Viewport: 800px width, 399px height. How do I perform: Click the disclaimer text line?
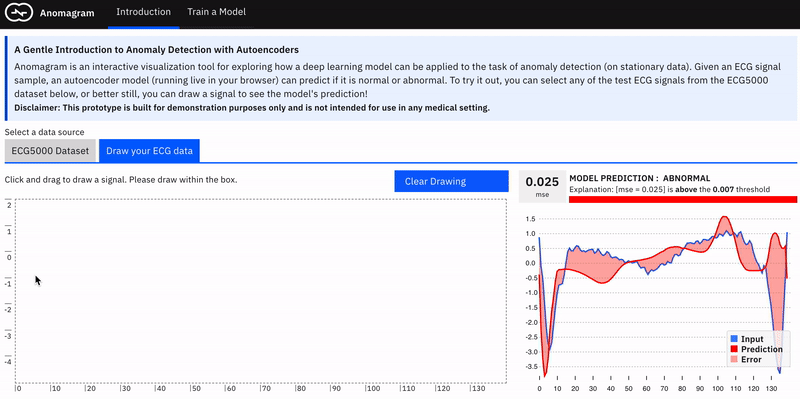(252, 108)
